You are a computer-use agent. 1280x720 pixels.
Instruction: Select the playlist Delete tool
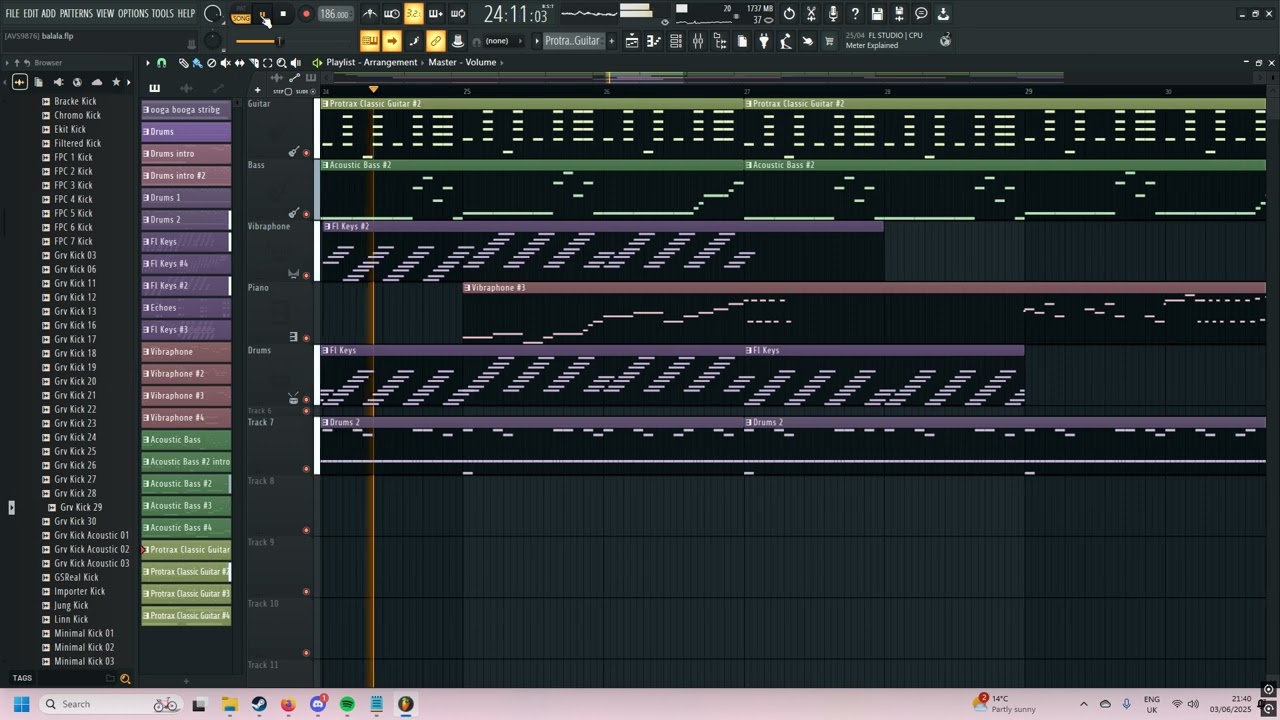pos(211,63)
